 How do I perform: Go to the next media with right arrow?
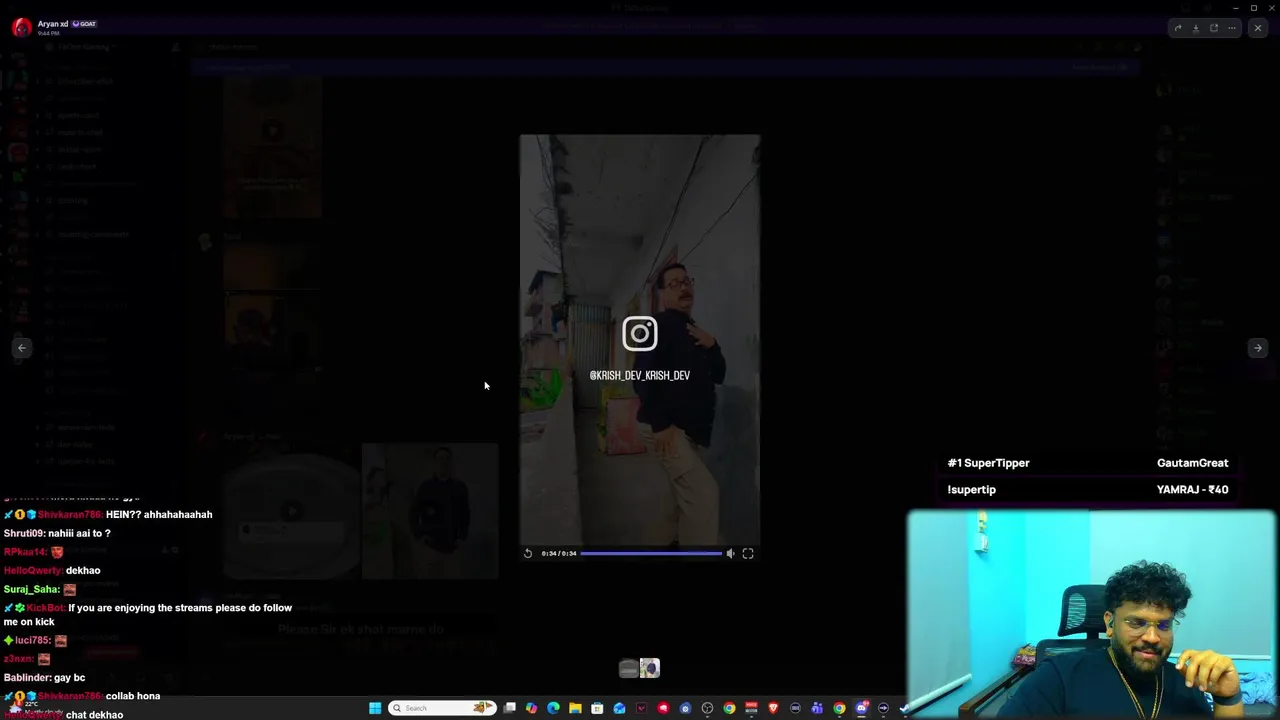coord(1258,348)
